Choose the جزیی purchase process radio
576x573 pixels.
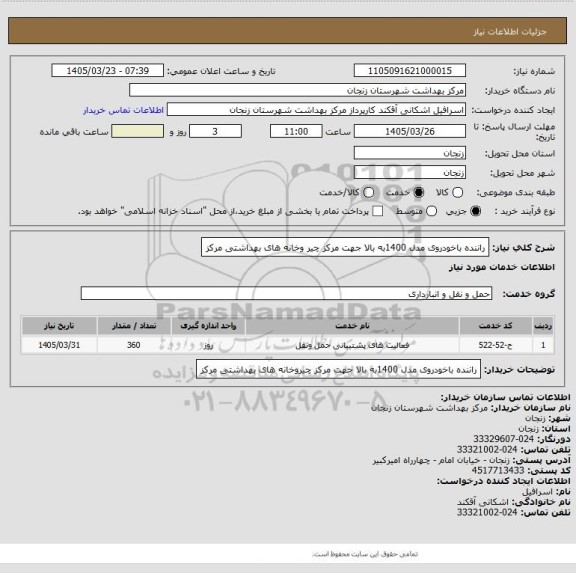476,211
